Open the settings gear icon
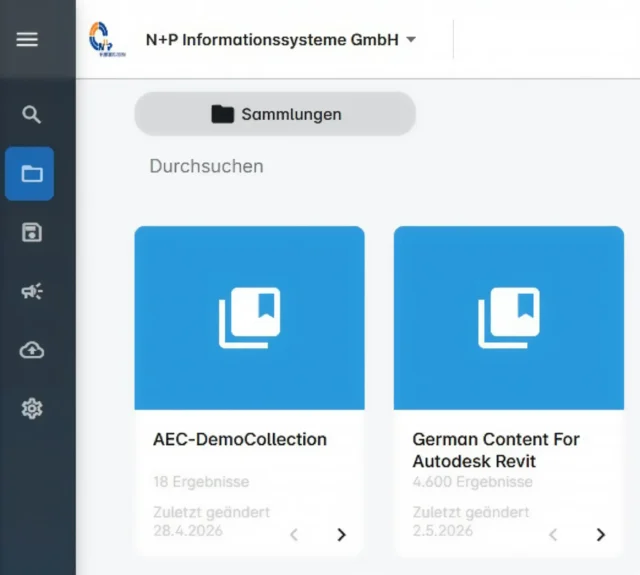The width and height of the screenshot is (640, 575). (32, 408)
